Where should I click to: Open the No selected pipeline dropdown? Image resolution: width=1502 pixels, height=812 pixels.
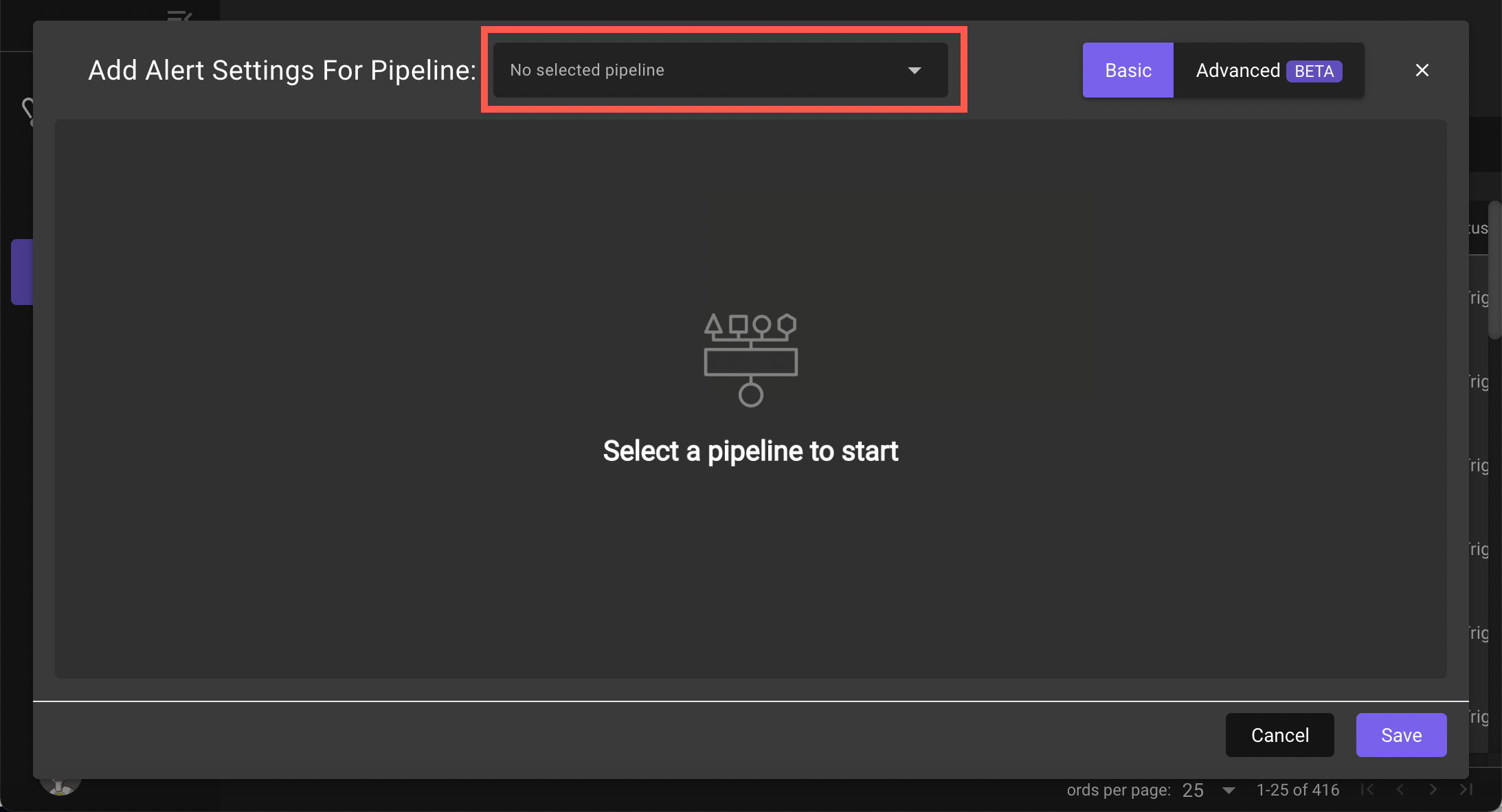click(x=720, y=70)
